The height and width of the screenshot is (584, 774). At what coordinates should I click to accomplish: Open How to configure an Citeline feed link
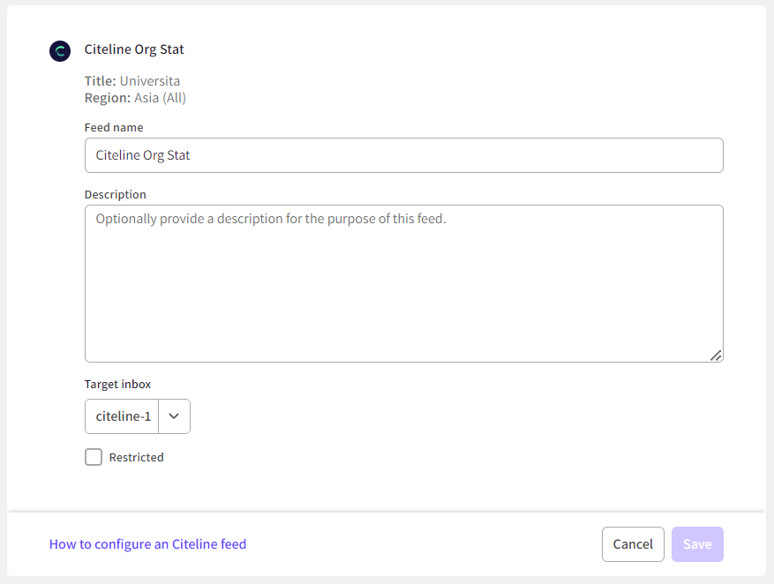(x=148, y=544)
